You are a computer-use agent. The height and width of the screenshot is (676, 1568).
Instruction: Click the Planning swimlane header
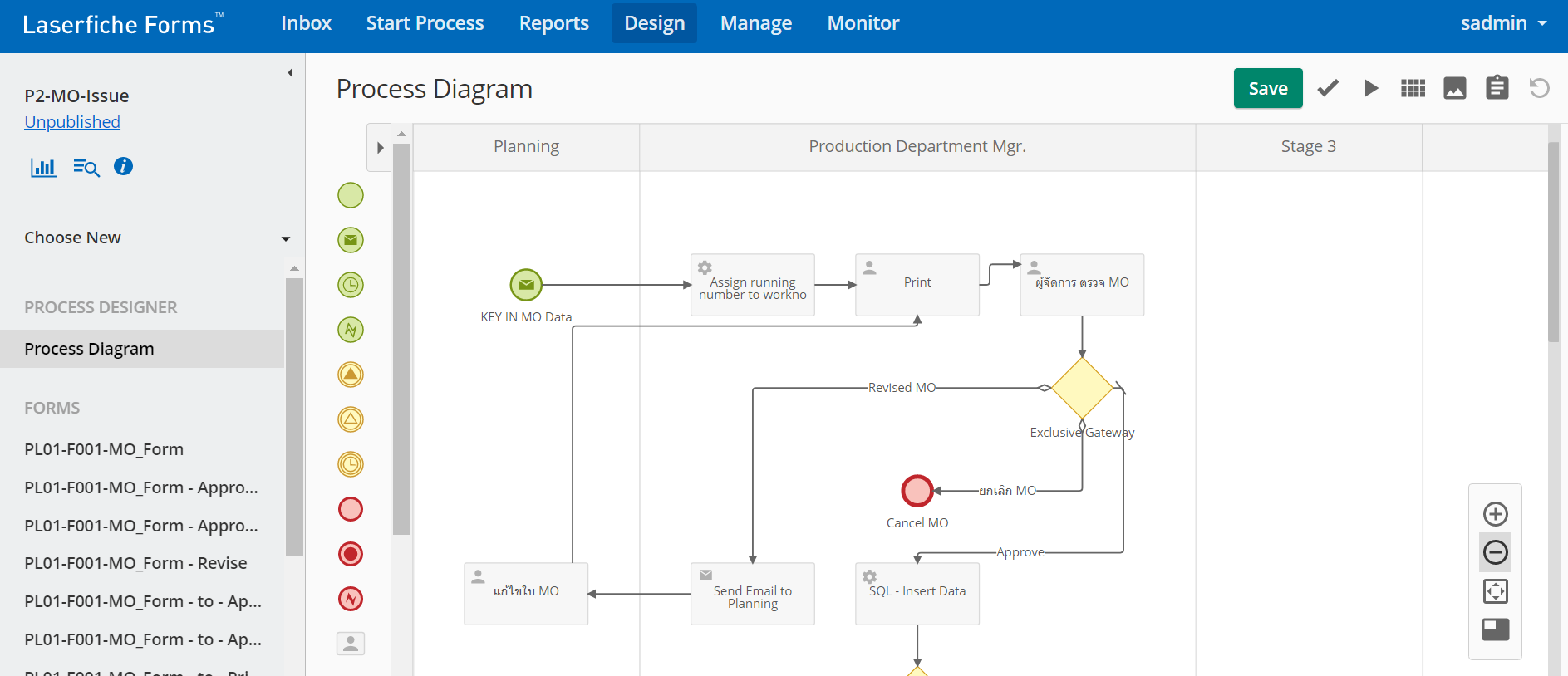(x=527, y=147)
